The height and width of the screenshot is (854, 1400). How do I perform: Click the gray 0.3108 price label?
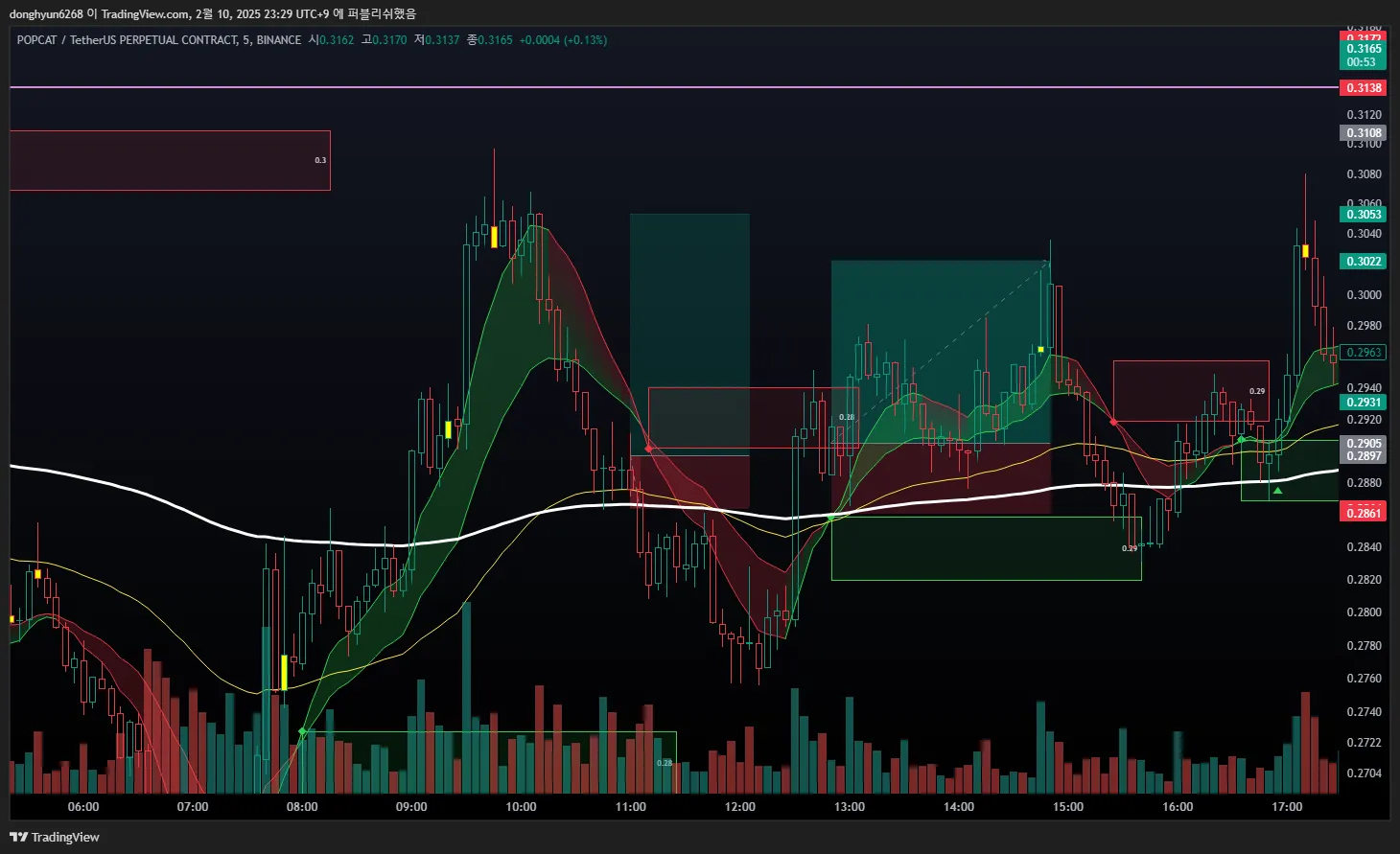(x=1363, y=133)
